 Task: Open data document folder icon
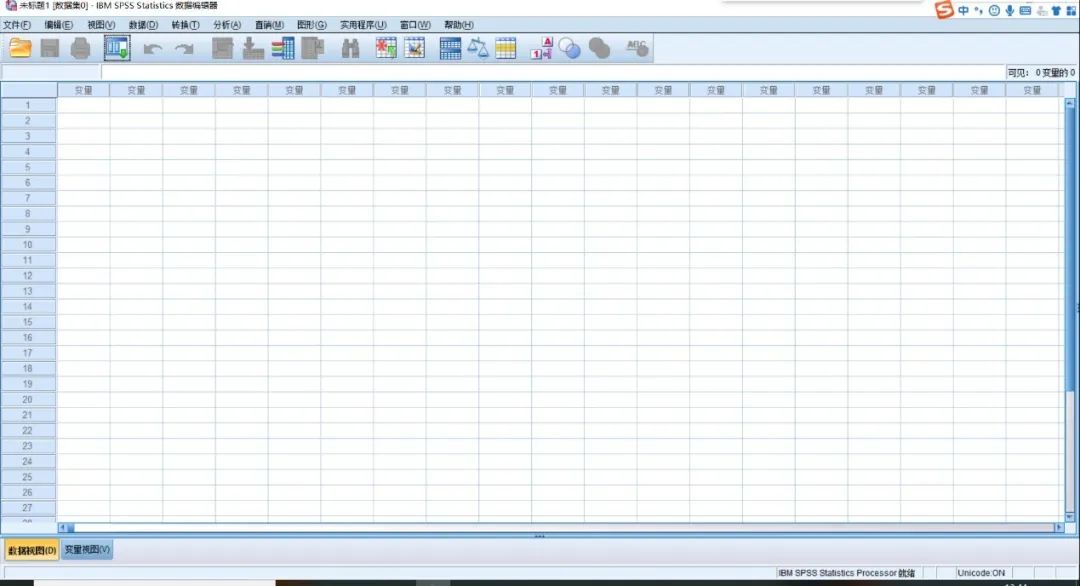tap(20, 48)
